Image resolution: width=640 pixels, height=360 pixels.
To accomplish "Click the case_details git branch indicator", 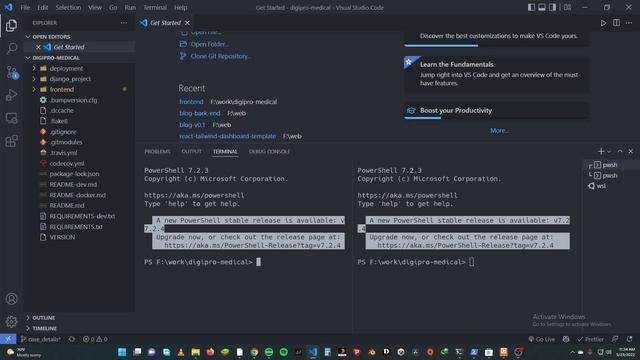I will (x=40, y=339).
